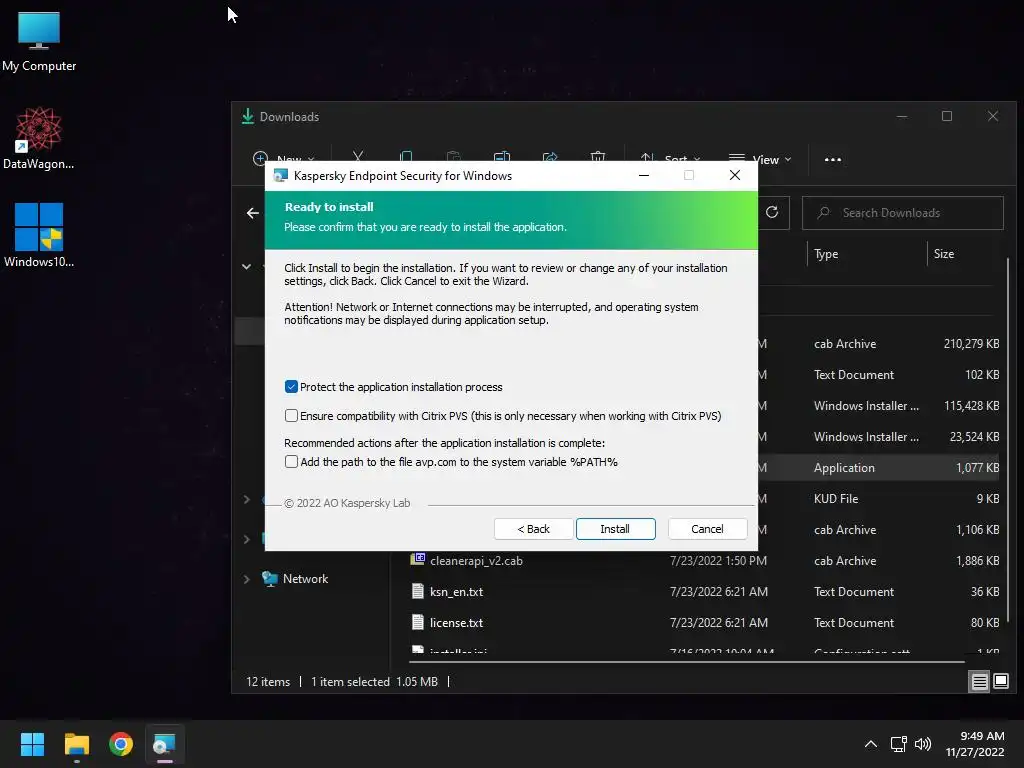This screenshot has height=768, width=1024.
Task: Click Cut icon in Downloads toolbar
Action: pyautogui.click(x=358, y=157)
